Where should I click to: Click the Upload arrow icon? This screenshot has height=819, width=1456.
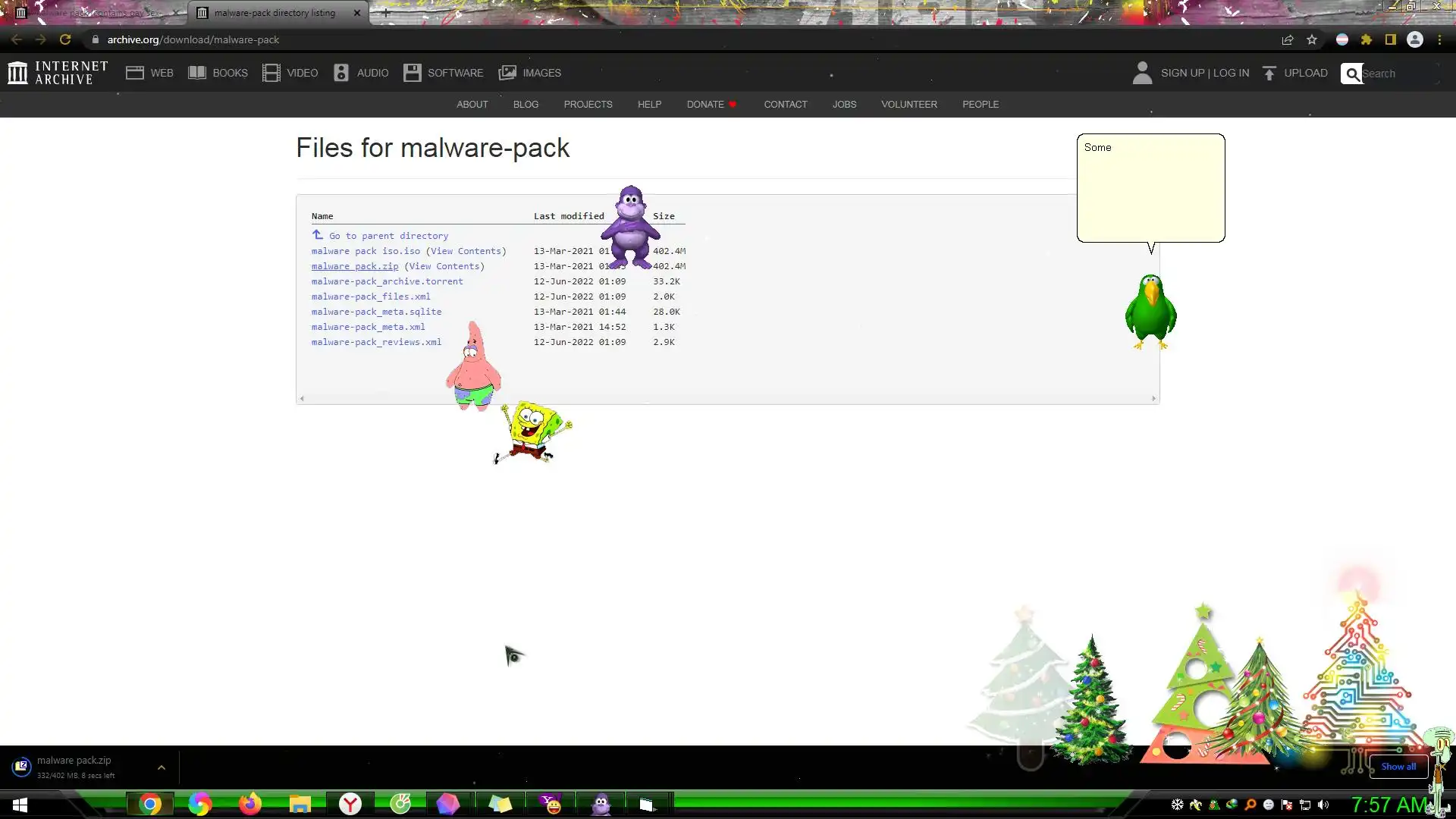coord(1269,73)
